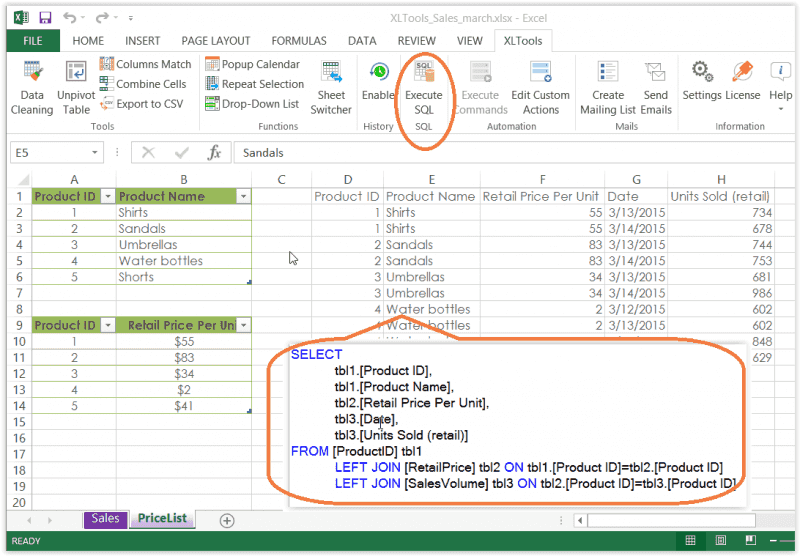Select cell B6 containing Shorts

[184, 277]
